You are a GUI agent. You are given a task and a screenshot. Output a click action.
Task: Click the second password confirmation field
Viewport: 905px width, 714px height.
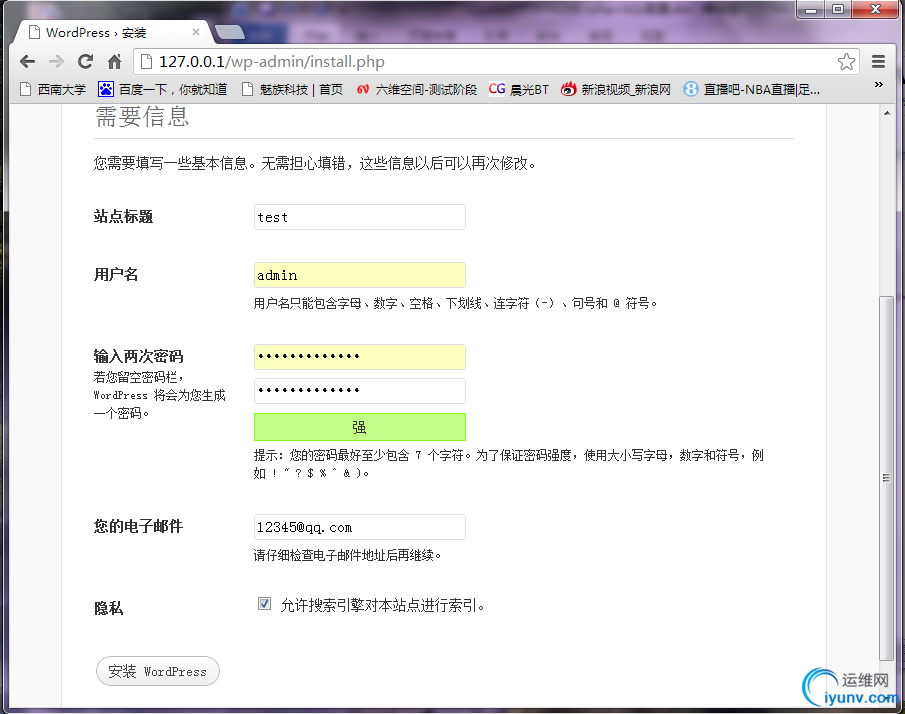(360, 391)
